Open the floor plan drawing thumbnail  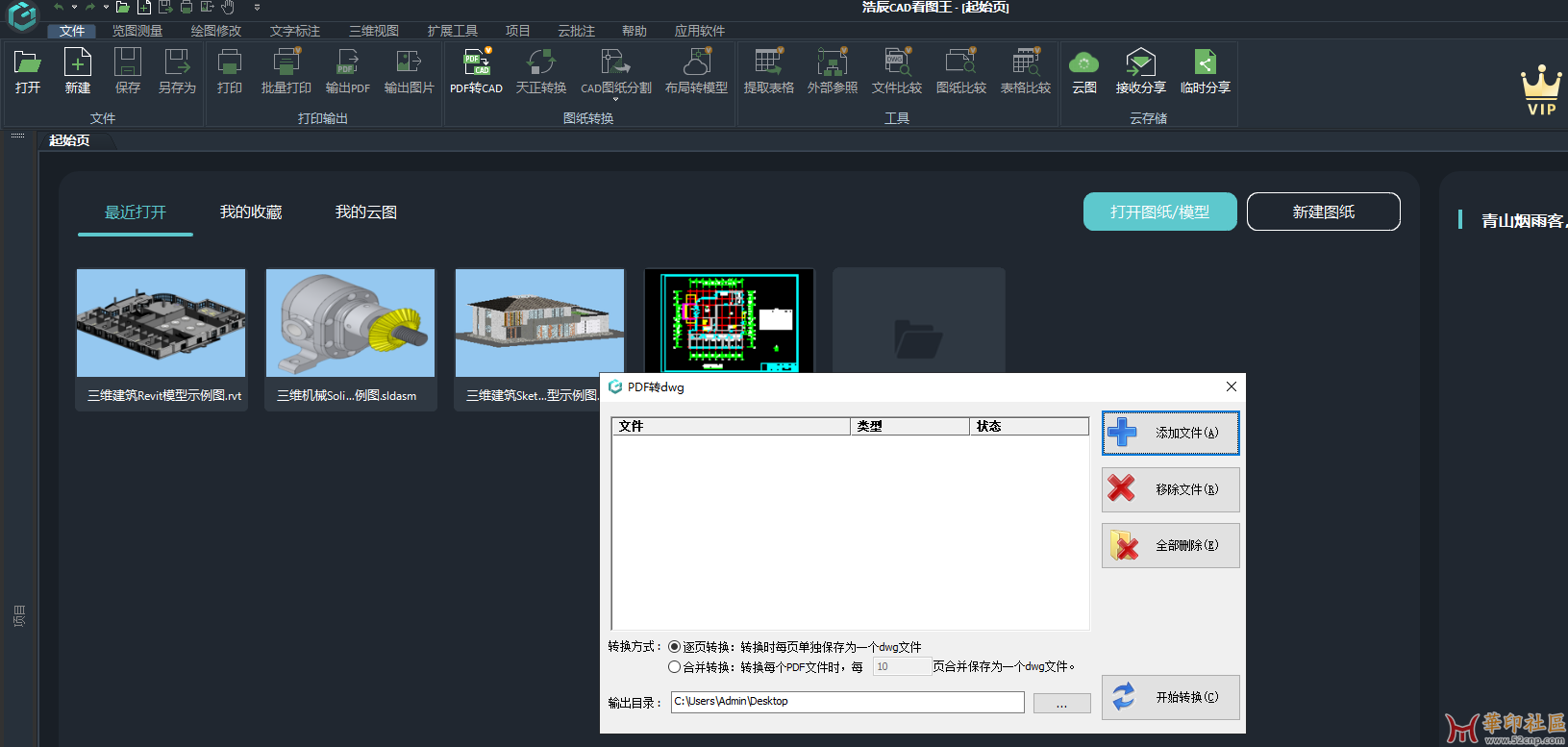(x=730, y=320)
